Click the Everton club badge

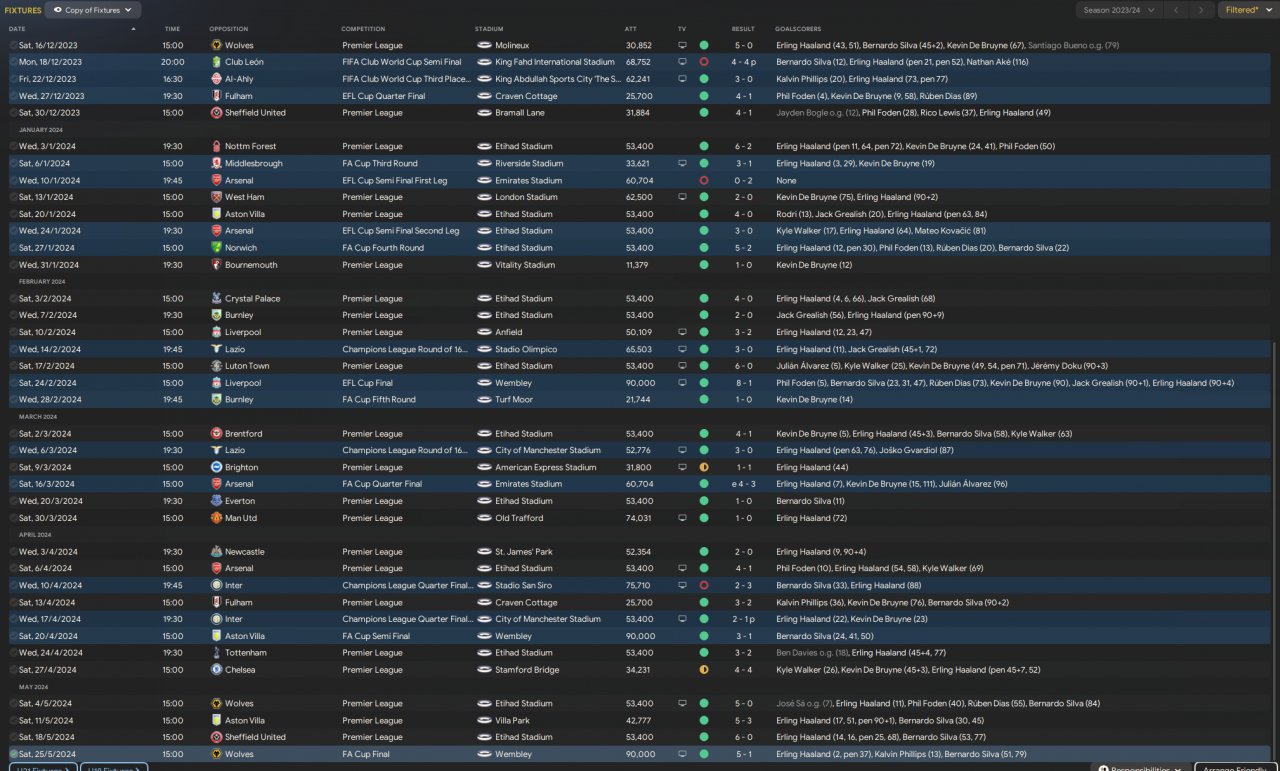click(x=216, y=501)
